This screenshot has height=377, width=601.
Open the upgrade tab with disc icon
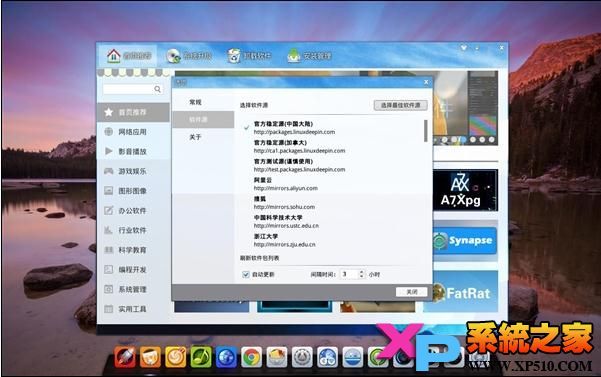pyautogui.click(x=189, y=56)
